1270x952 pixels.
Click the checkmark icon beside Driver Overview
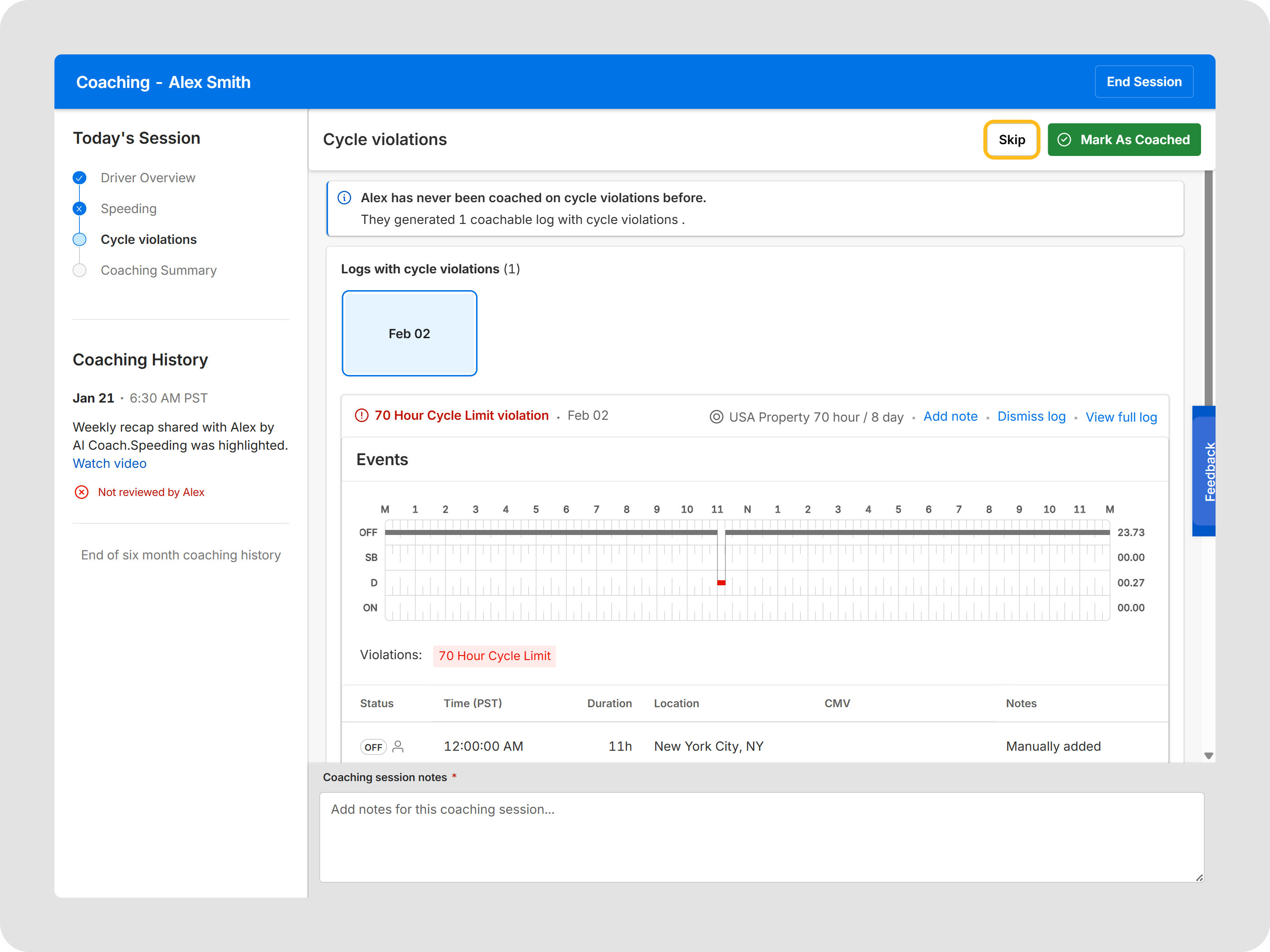[79, 178]
